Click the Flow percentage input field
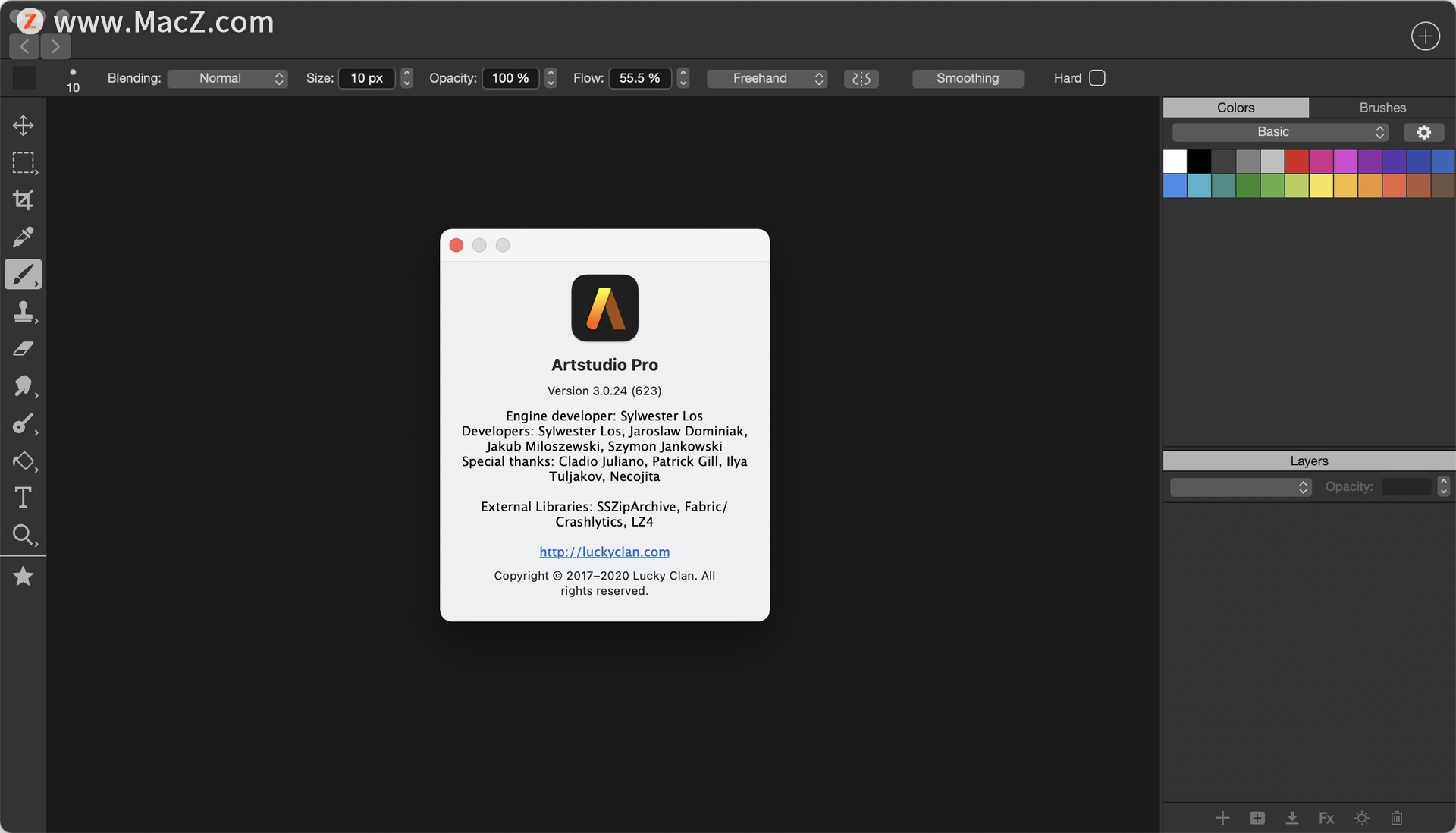This screenshot has height=833, width=1456. click(x=639, y=78)
